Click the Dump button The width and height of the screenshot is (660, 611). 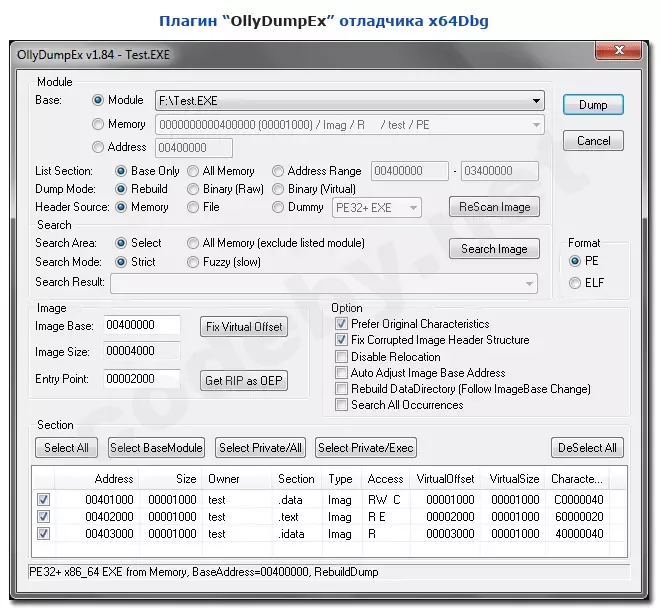click(x=593, y=104)
